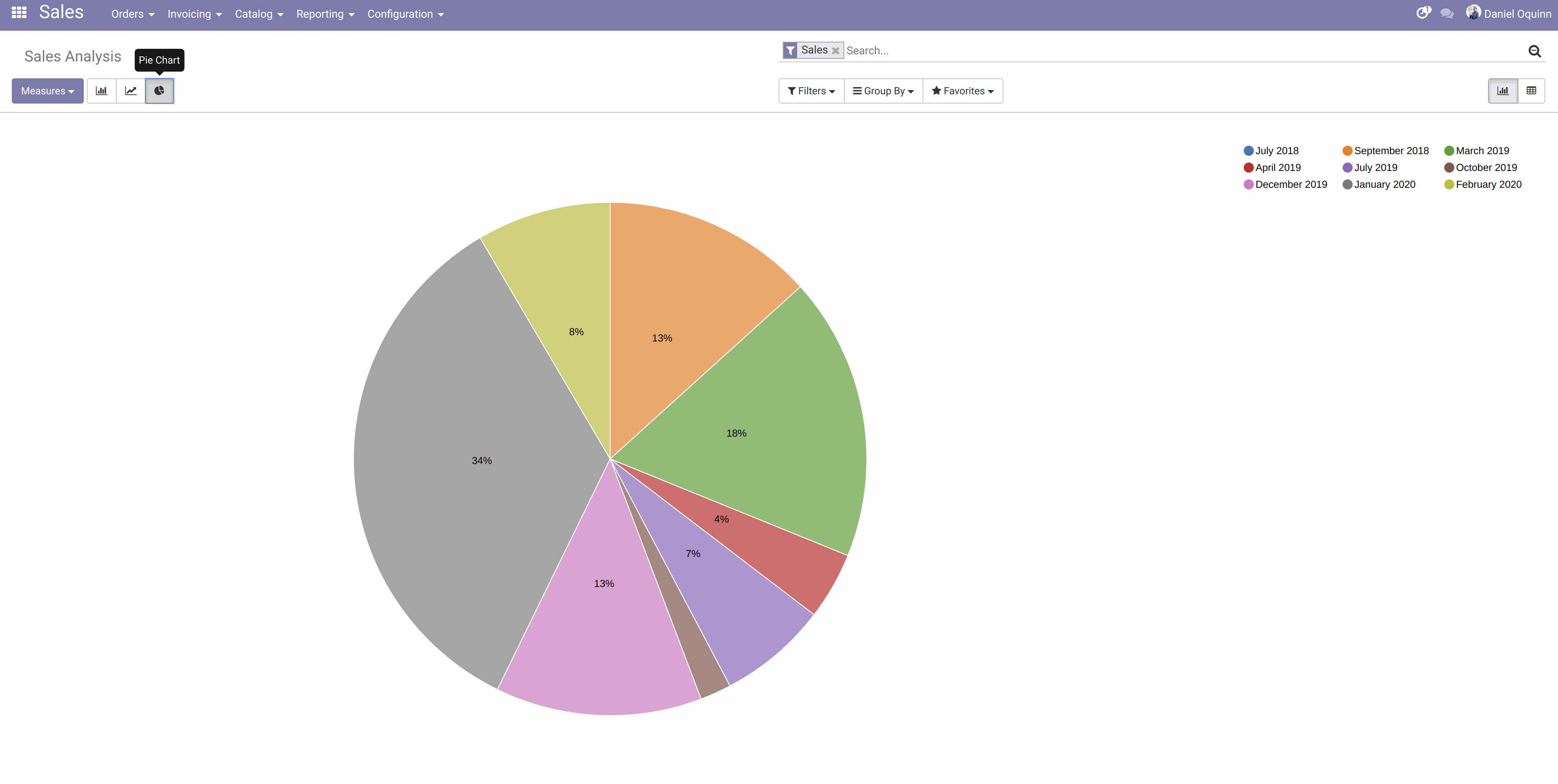Open the Invoicing menu
Image resolution: width=1558 pixels, height=784 pixels.
(x=194, y=14)
